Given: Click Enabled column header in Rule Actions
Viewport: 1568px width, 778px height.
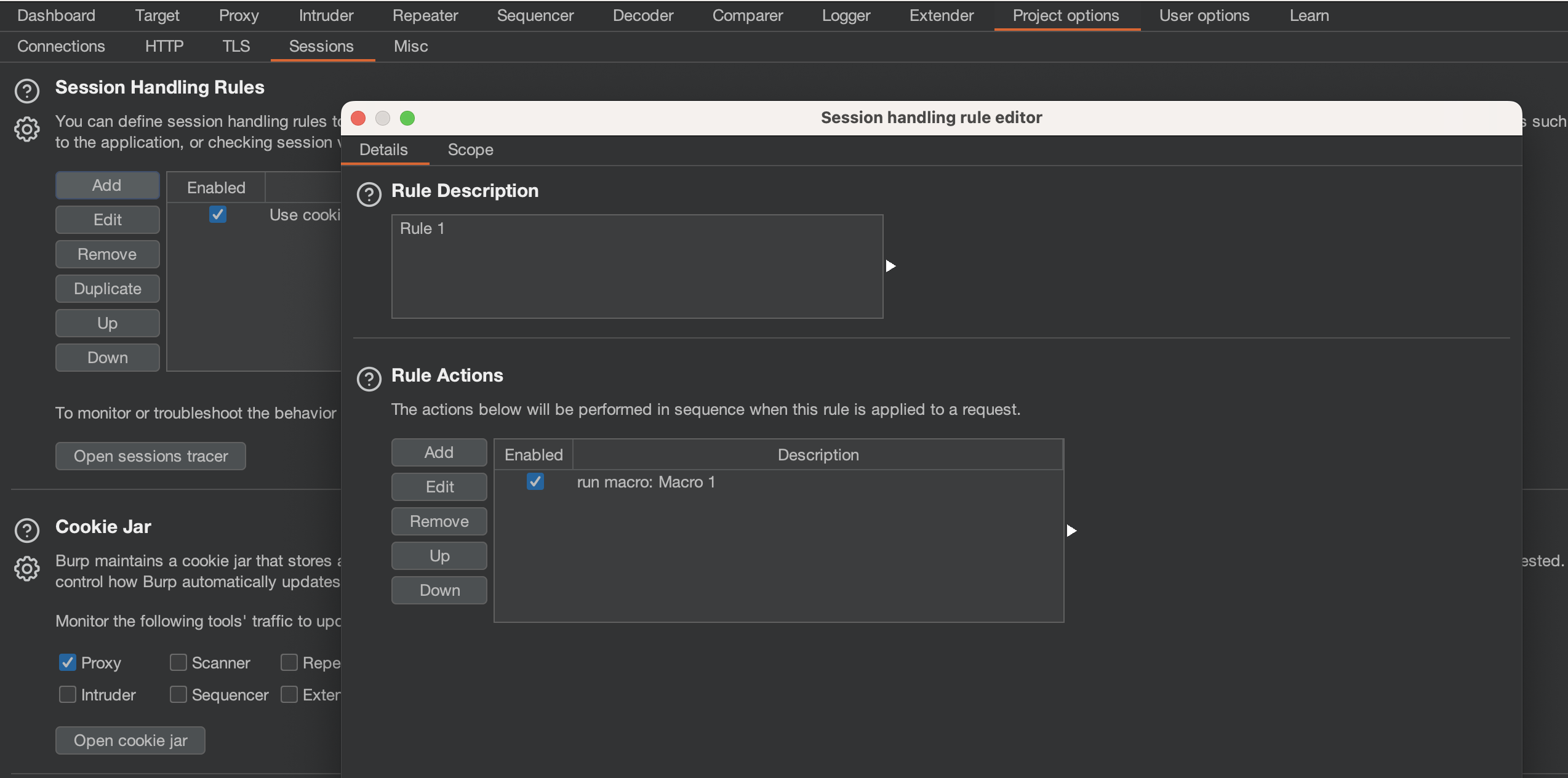Looking at the screenshot, I should (x=534, y=455).
